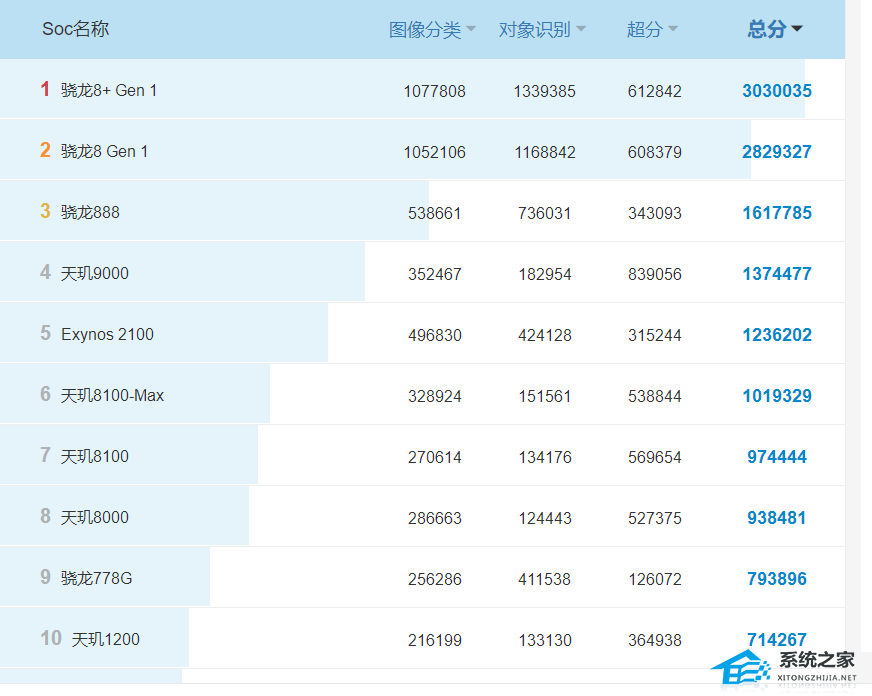Click image classification value 328924
Screen dimensions: 872x696
click(x=434, y=396)
